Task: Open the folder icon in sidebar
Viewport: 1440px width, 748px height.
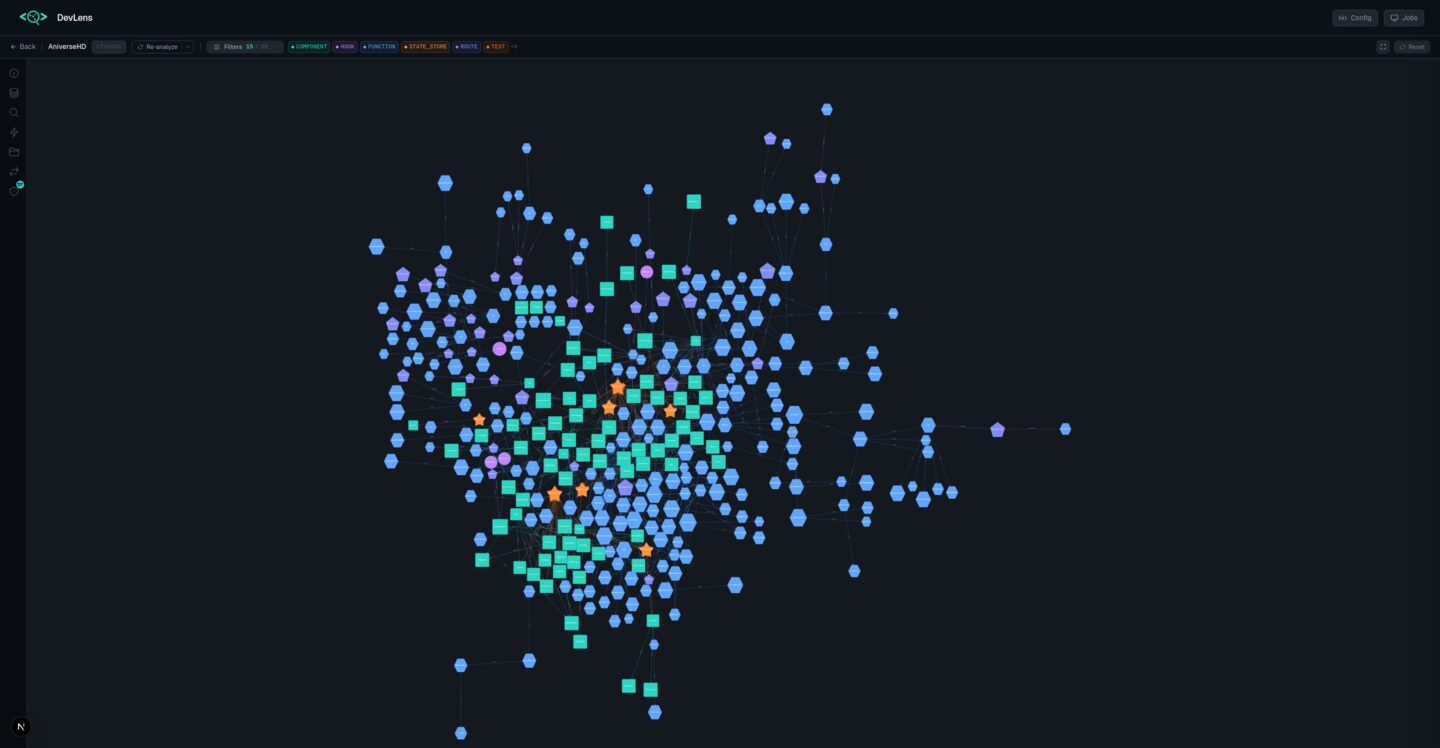Action: coord(14,152)
